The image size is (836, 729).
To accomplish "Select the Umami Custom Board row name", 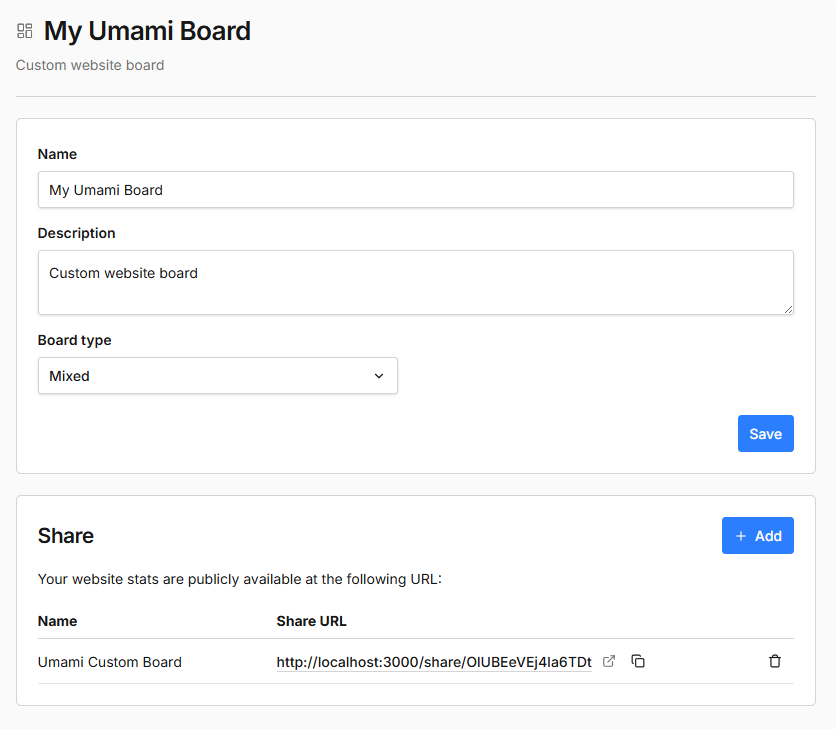I will pos(110,662).
